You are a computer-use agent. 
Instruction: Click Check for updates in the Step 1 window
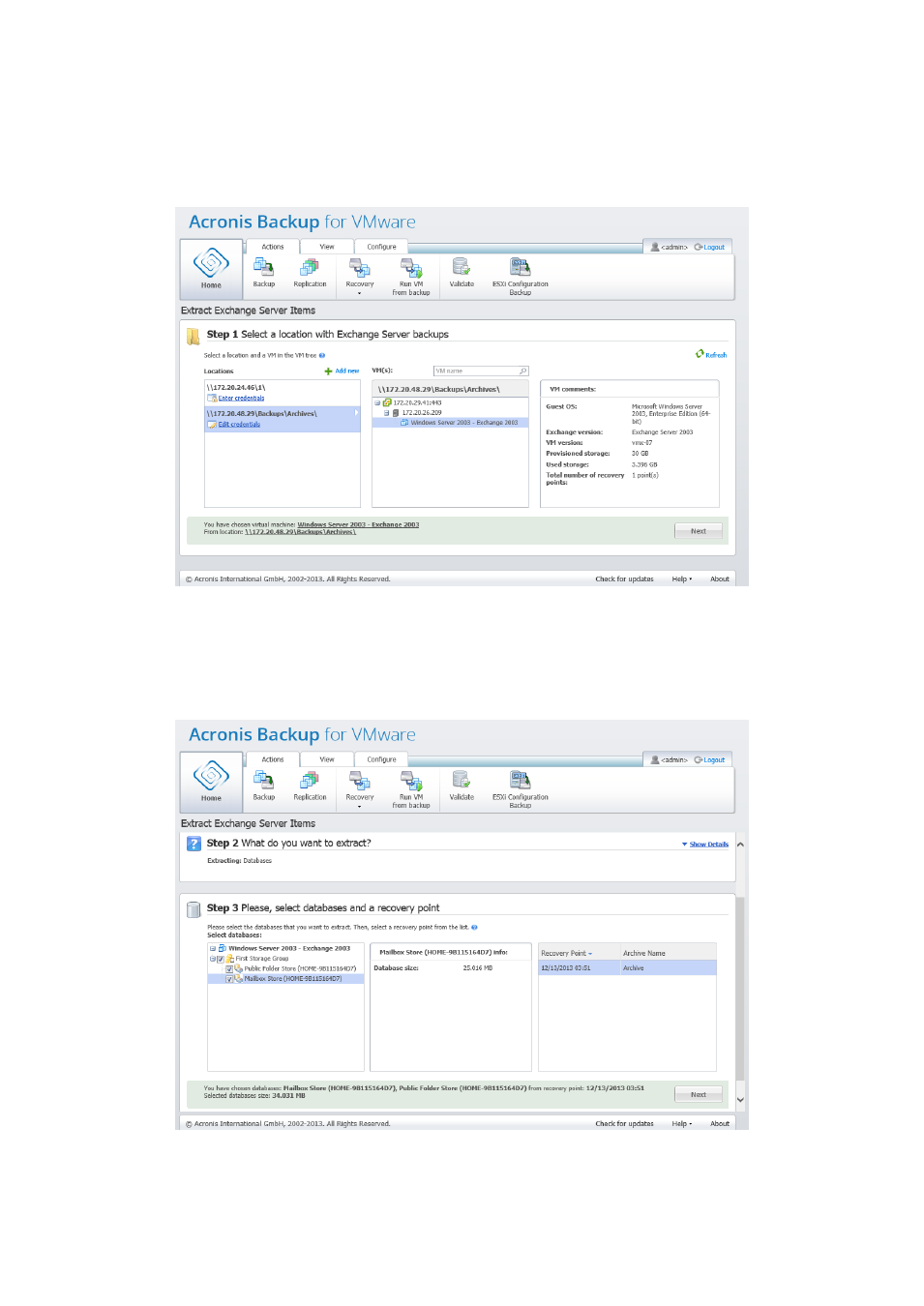click(624, 579)
